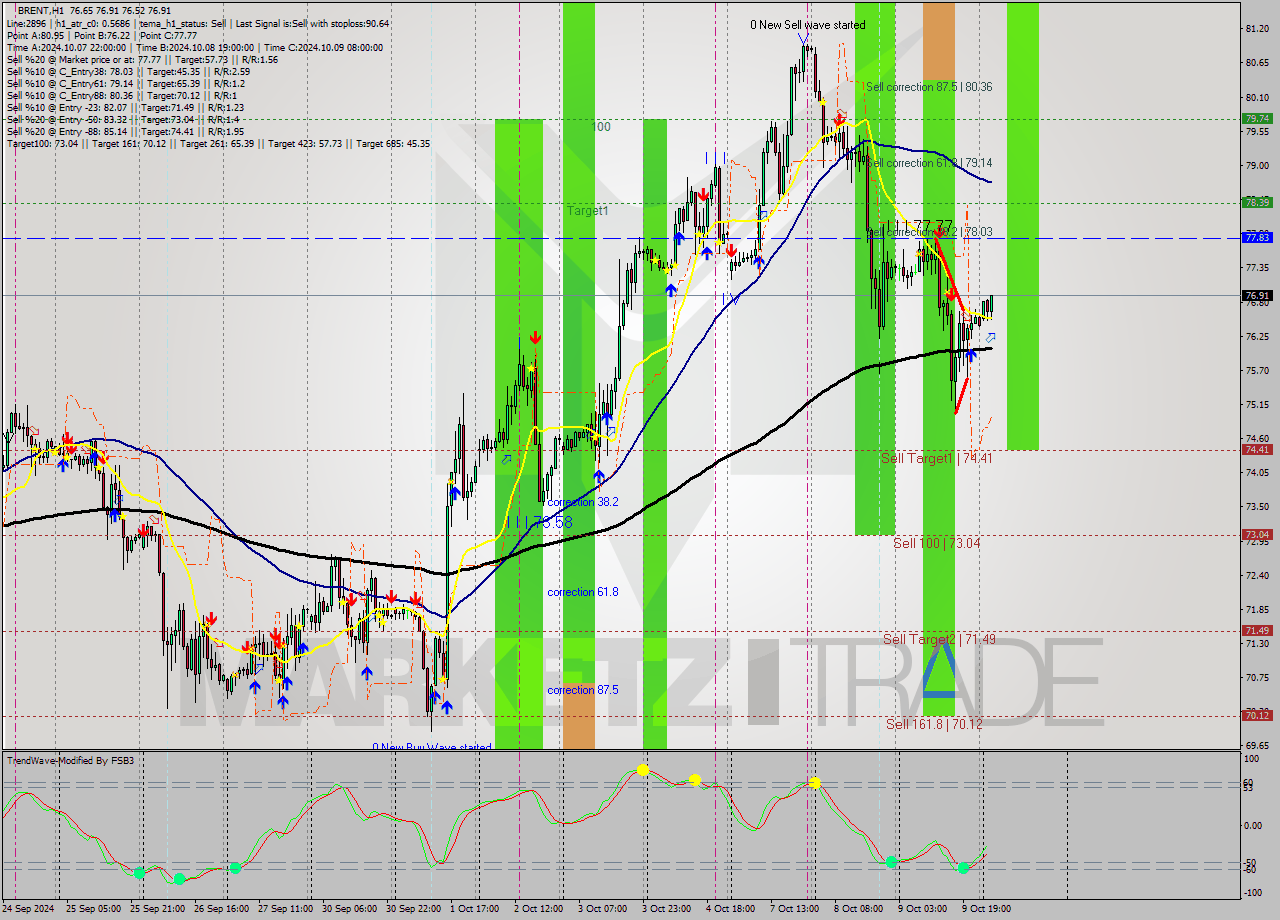Click the '9 Oct 19:00' time axis label
The width and height of the screenshot is (1280, 920).
[x=986, y=908]
